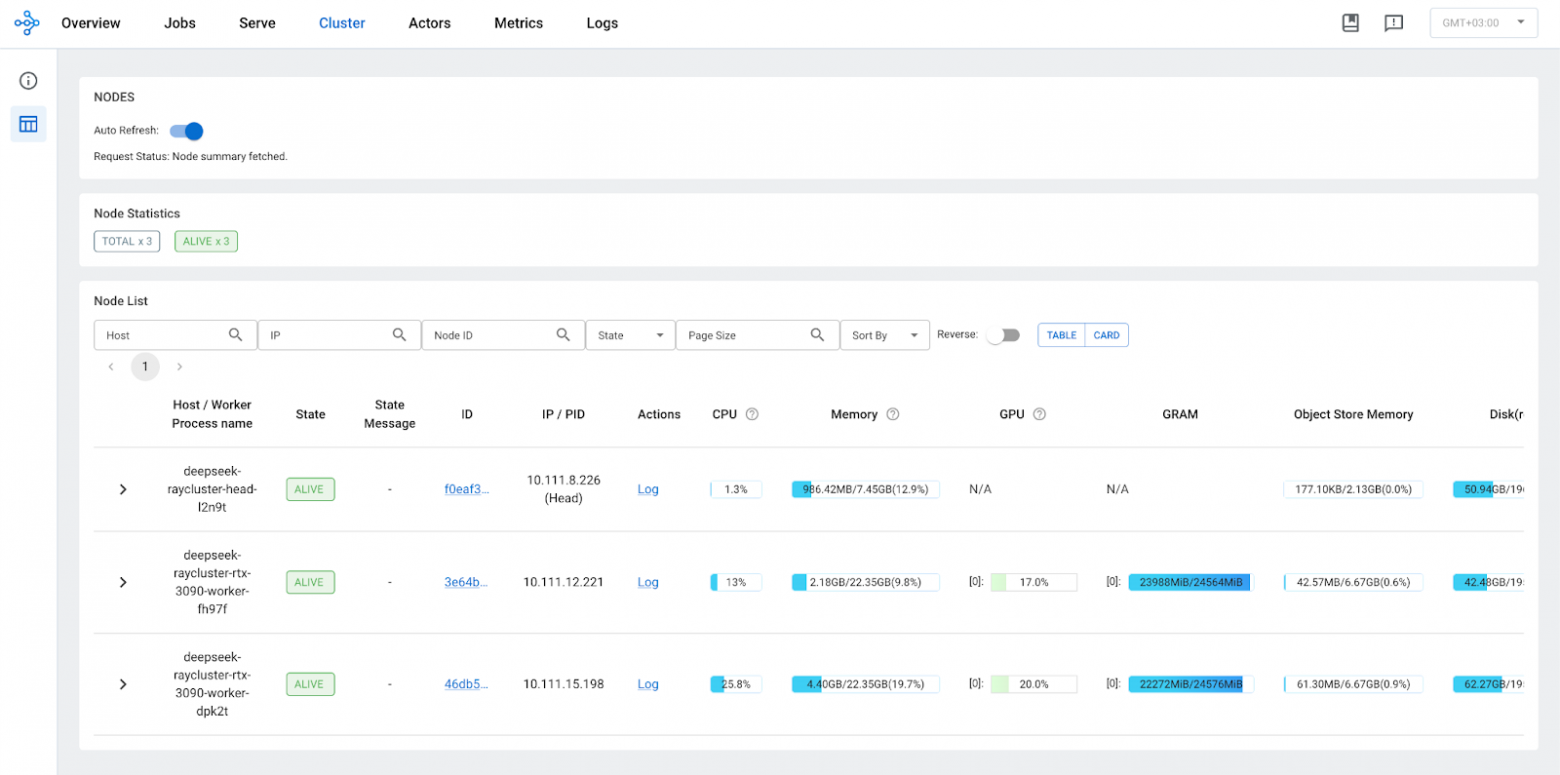Image resolution: width=1560 pixels, height=775 pixels.
Task: Switch node list to CARD view
Action: tap(1106, 335)
